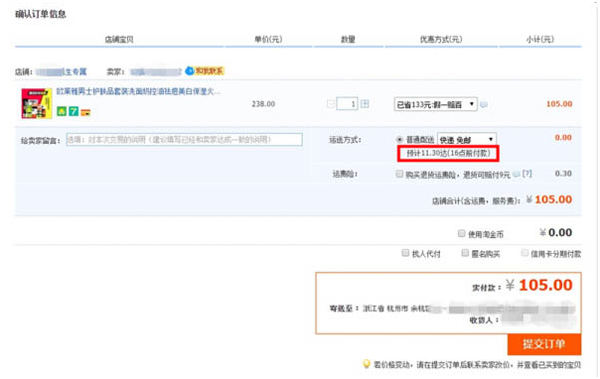Click the shipping fee amount 0.00 in red
Screen dimensions: 600x379
(563, 138)
